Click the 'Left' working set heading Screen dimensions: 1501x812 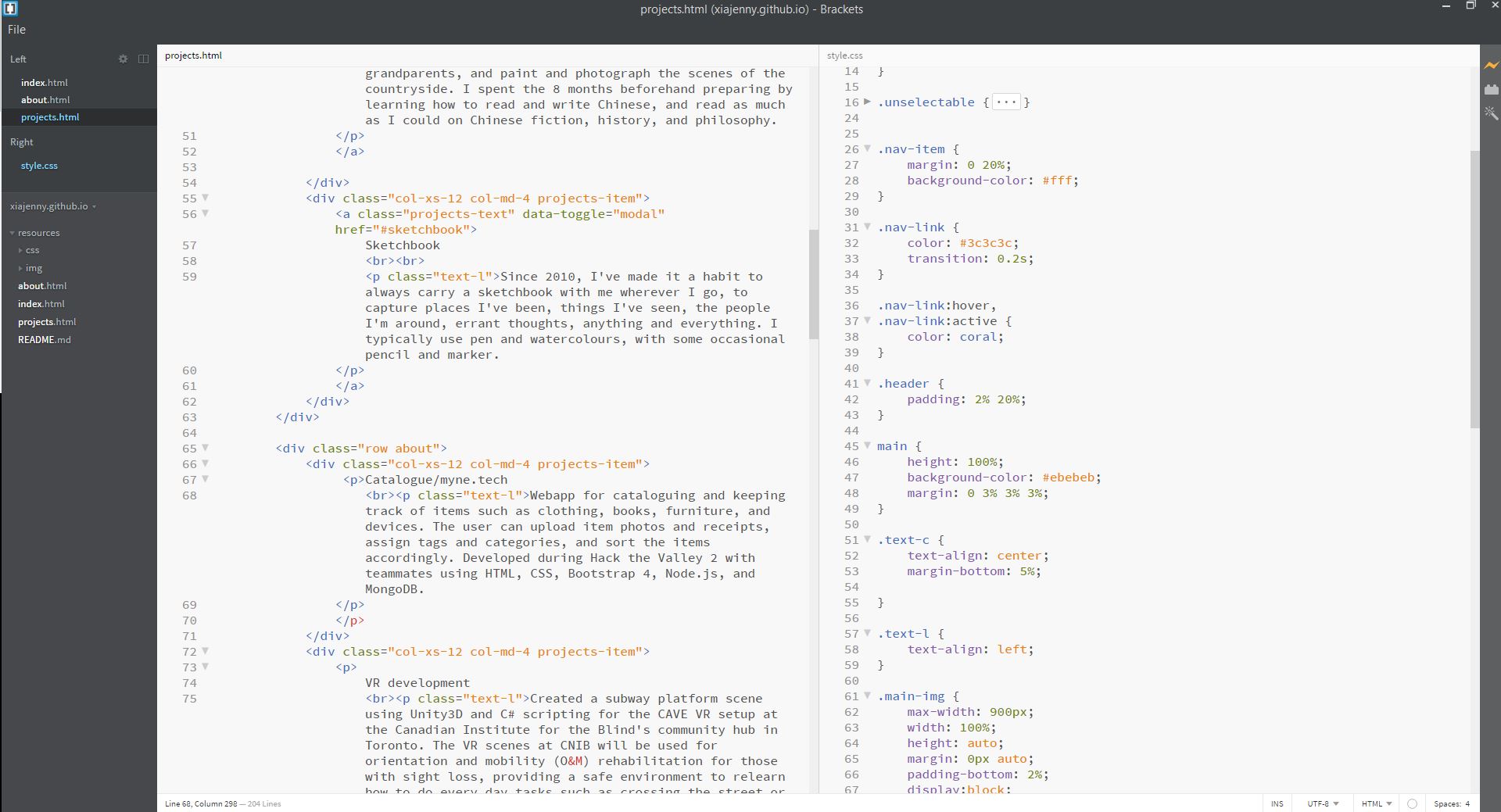18,59
